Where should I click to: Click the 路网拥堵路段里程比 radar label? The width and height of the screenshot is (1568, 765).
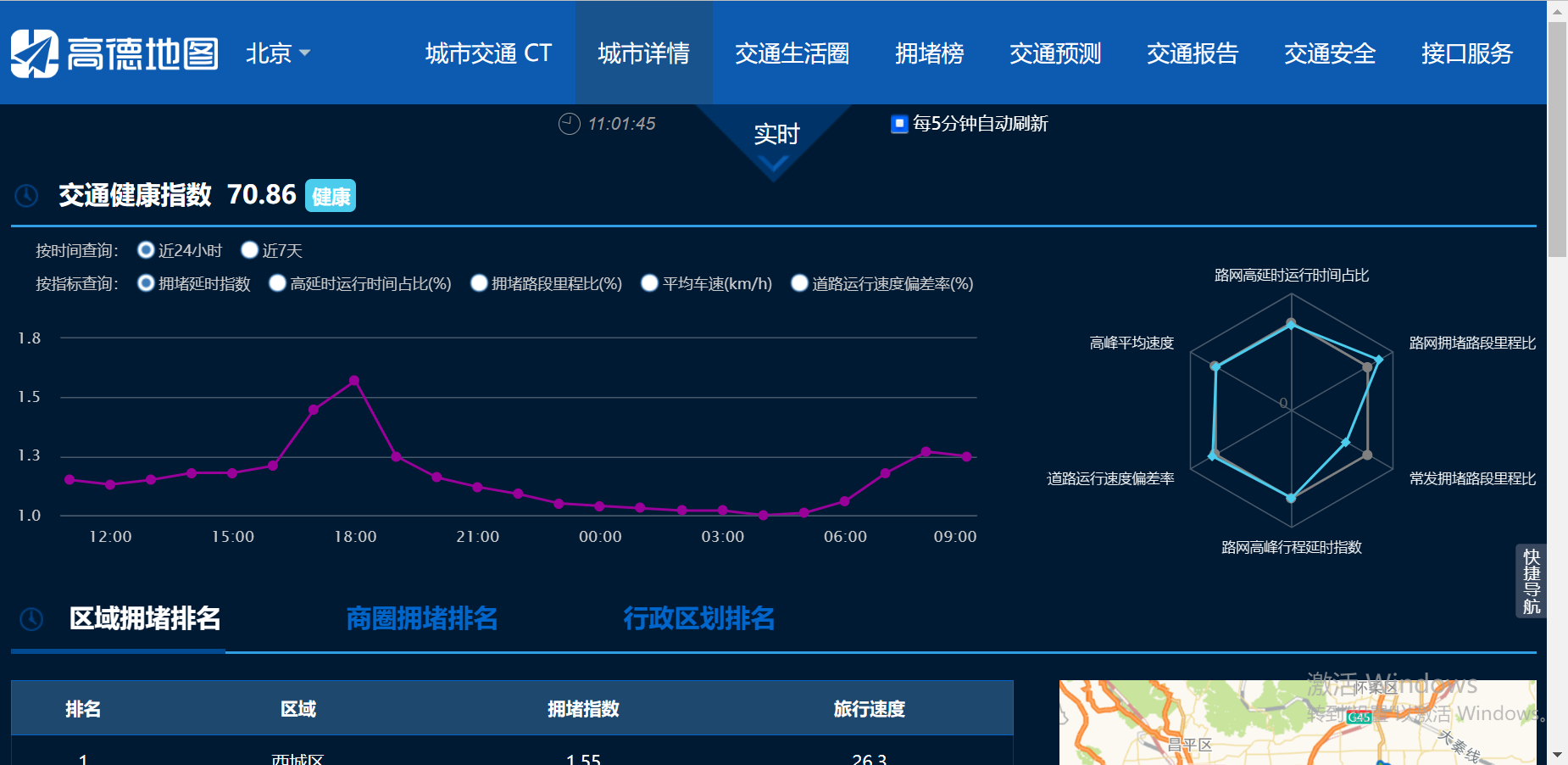pos(1472,343)
